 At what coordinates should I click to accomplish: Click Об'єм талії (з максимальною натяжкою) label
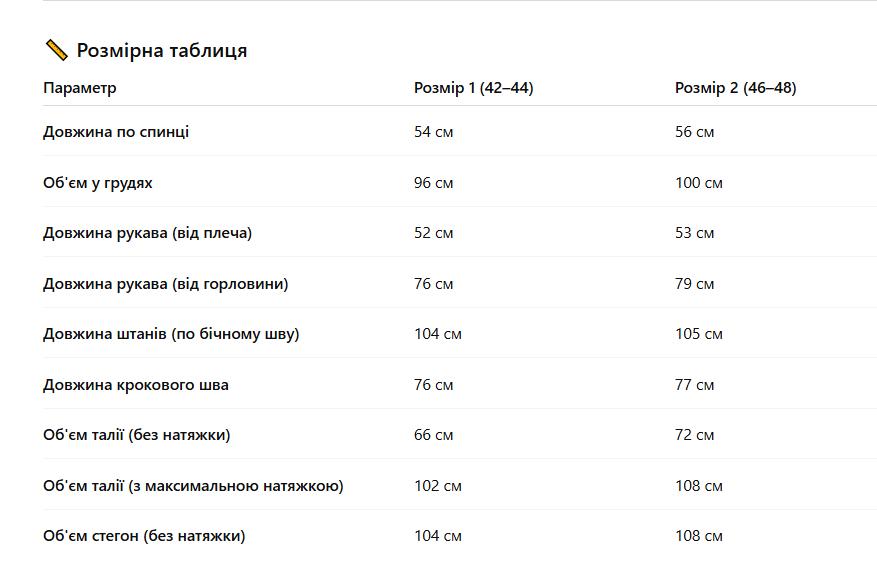(x=193, y=486)
